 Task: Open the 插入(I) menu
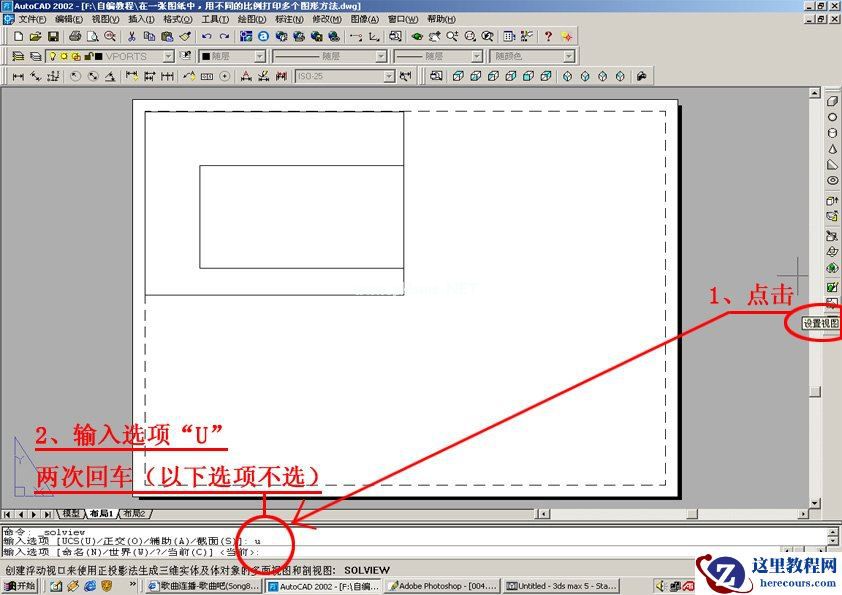(141, 19)
